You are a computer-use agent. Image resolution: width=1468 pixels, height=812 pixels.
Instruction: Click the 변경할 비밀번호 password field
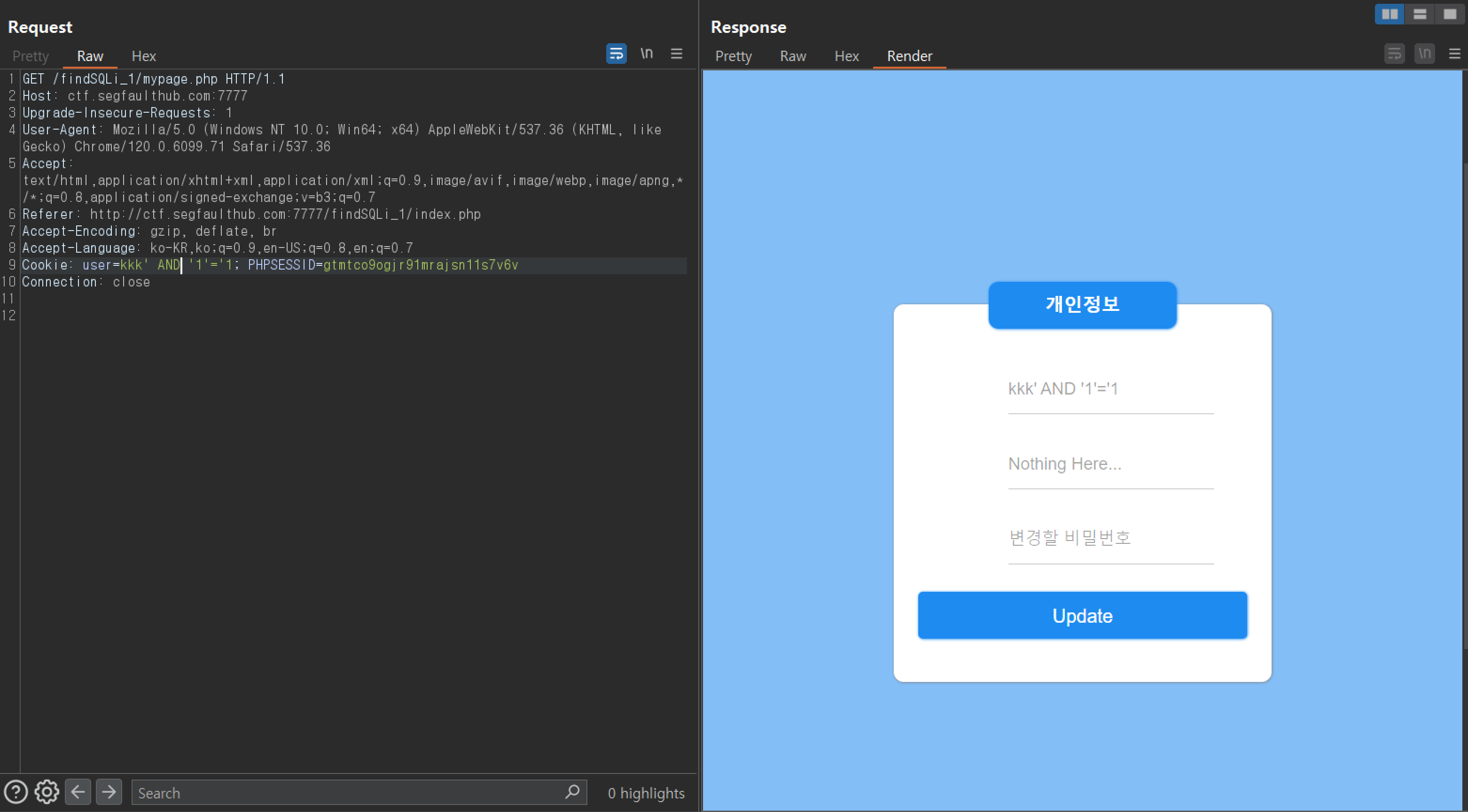click(x=1110, y=538)
